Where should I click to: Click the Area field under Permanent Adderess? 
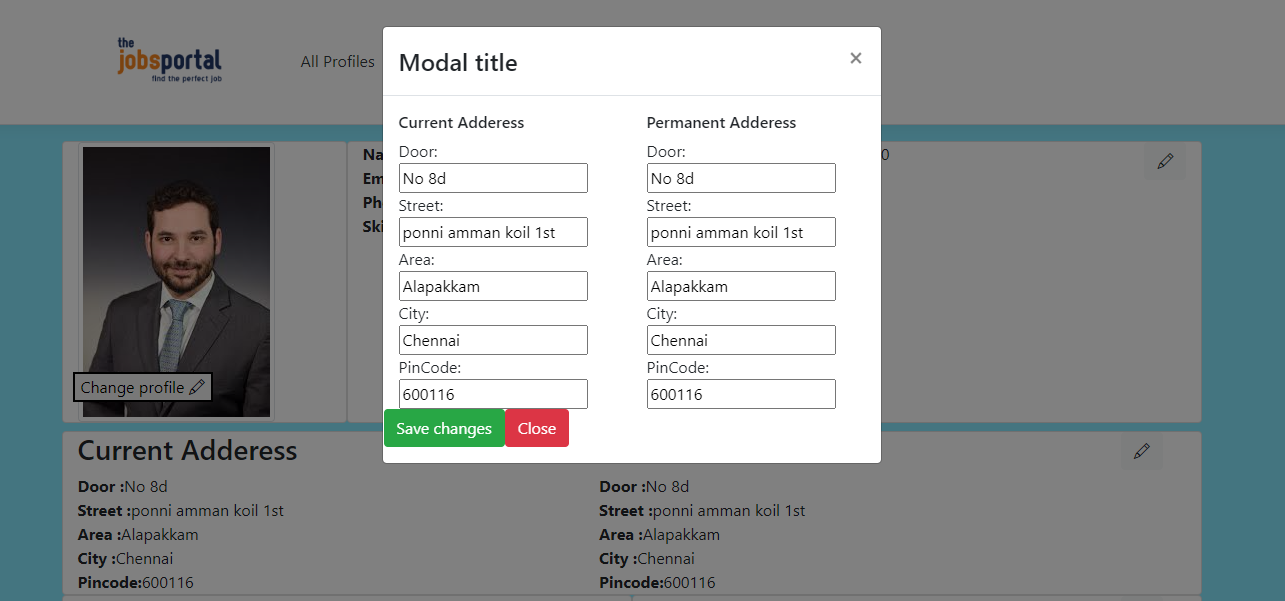(x=740, y=285)
